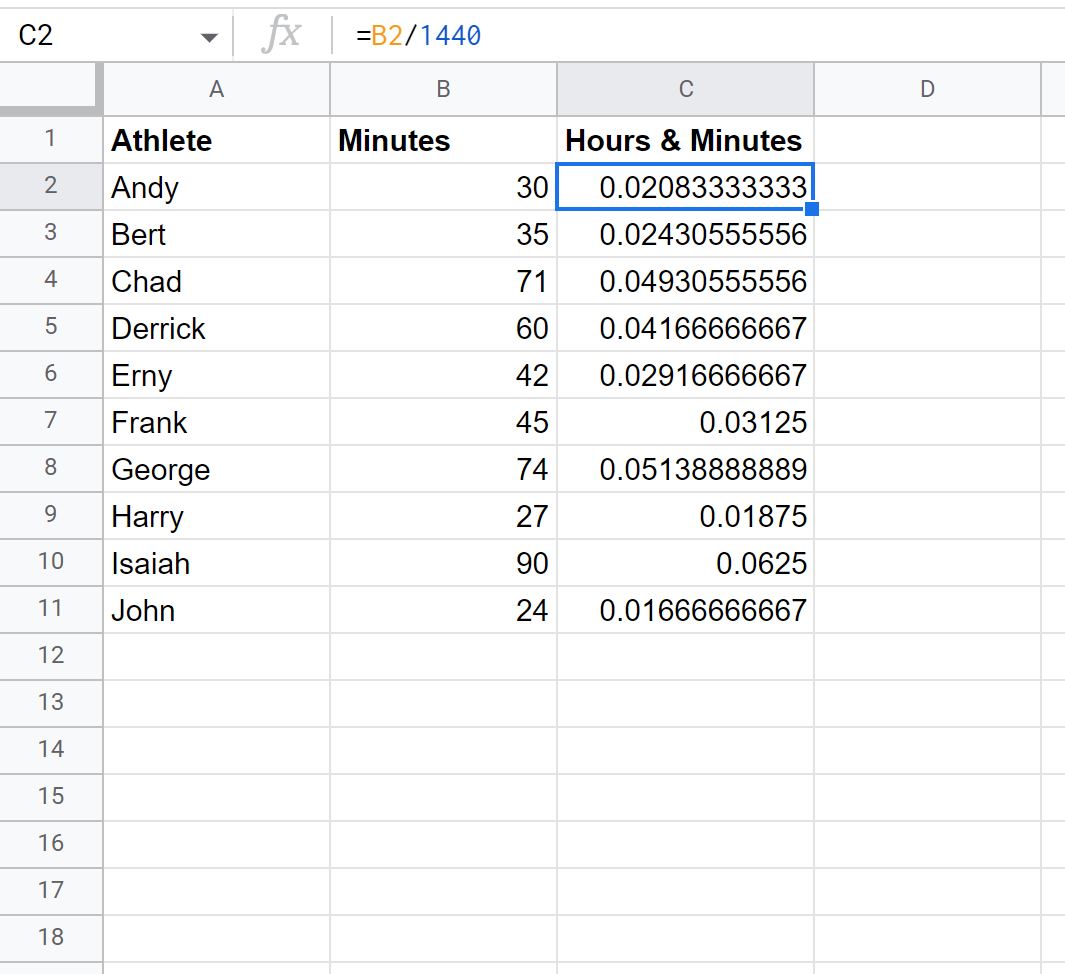Select the cell with 74 minutes
Screen dimensions: 1065x974
point(443,469)
